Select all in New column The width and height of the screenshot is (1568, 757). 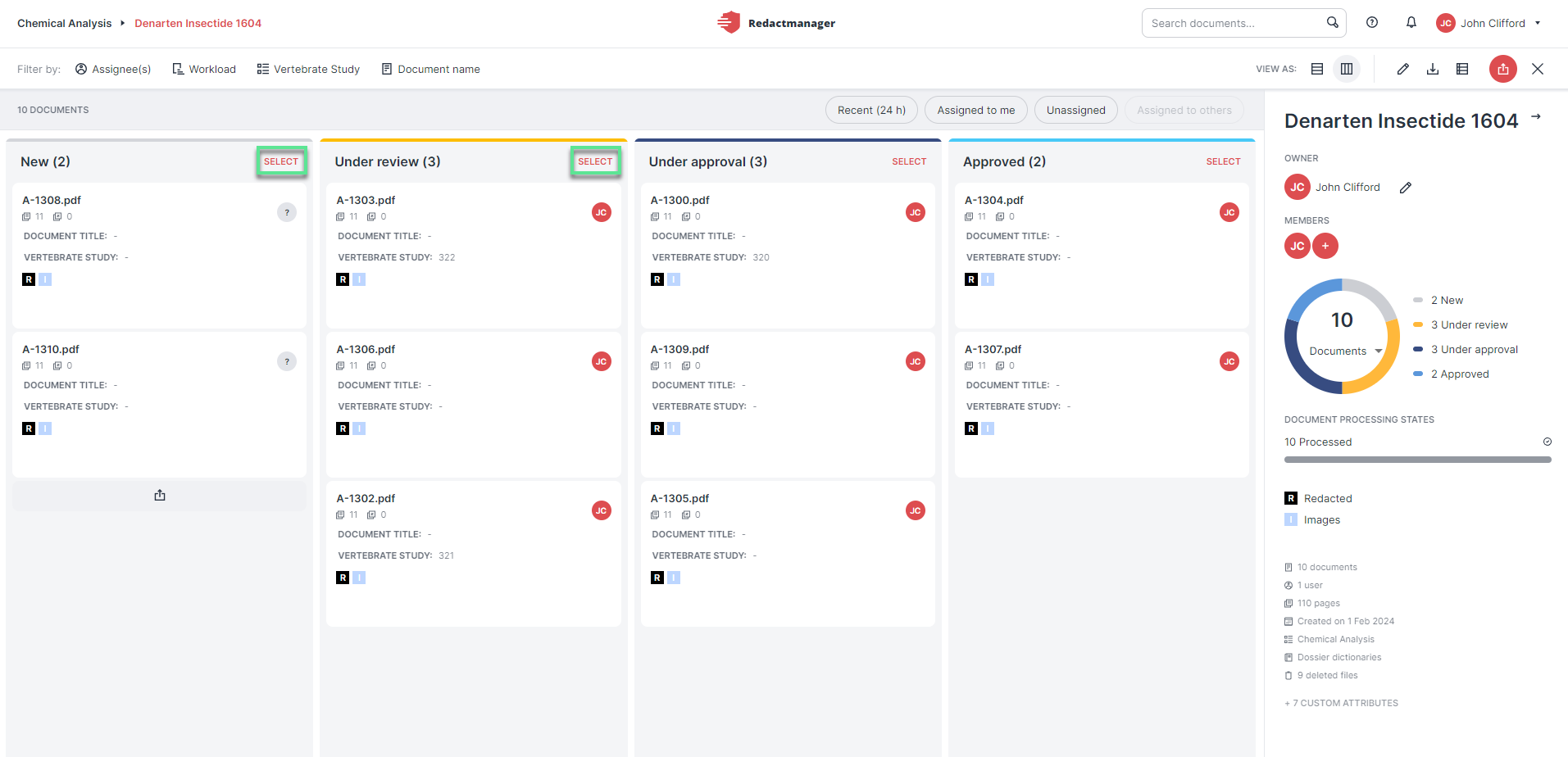tap(281, 161)
